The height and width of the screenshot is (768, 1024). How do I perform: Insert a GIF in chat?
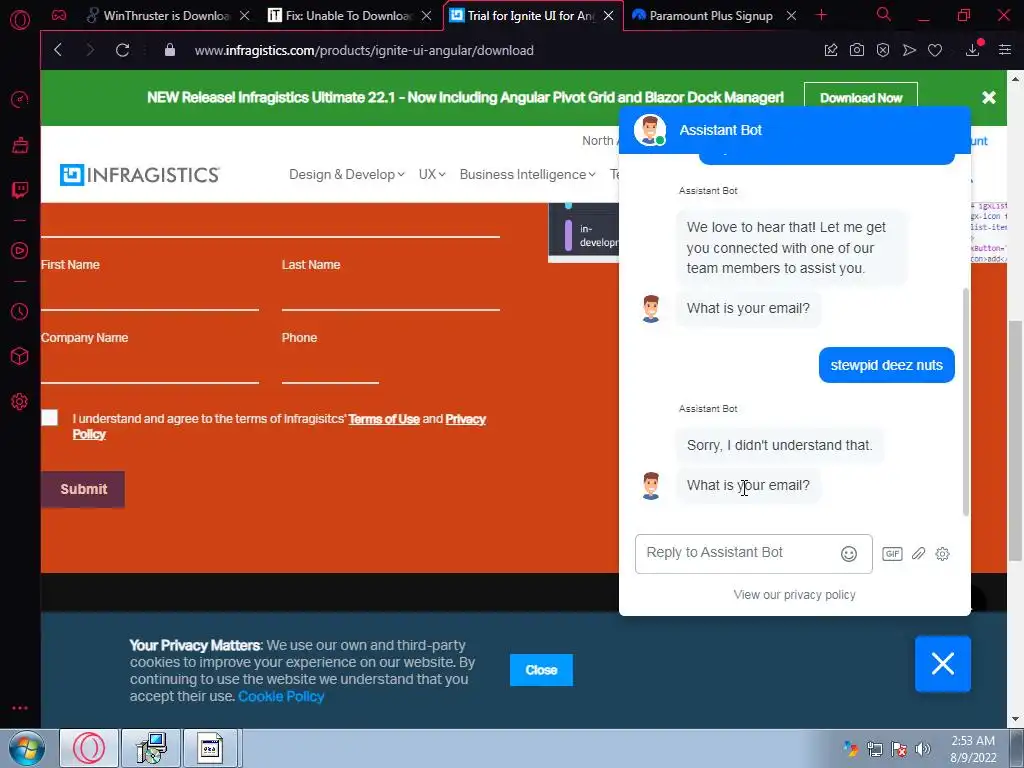point(892,554)
